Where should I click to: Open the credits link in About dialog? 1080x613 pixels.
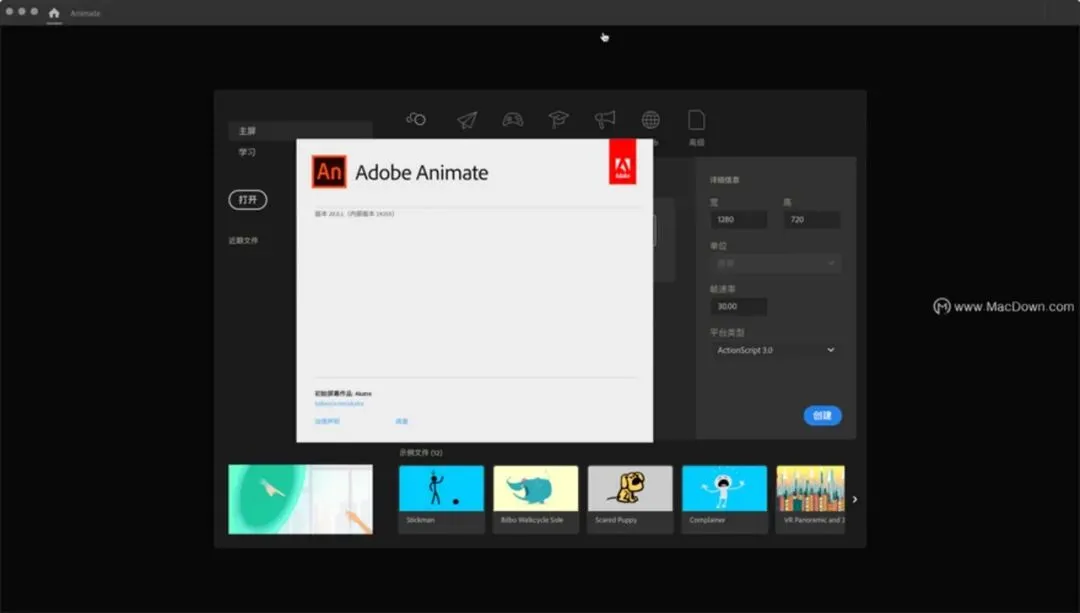pos(402,421)
